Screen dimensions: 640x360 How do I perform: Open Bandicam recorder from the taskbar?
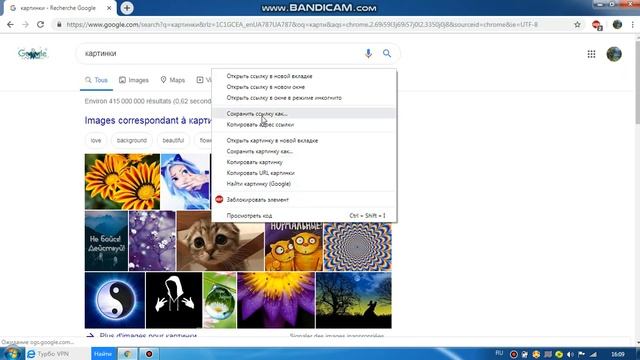click(x=149, y=354)
